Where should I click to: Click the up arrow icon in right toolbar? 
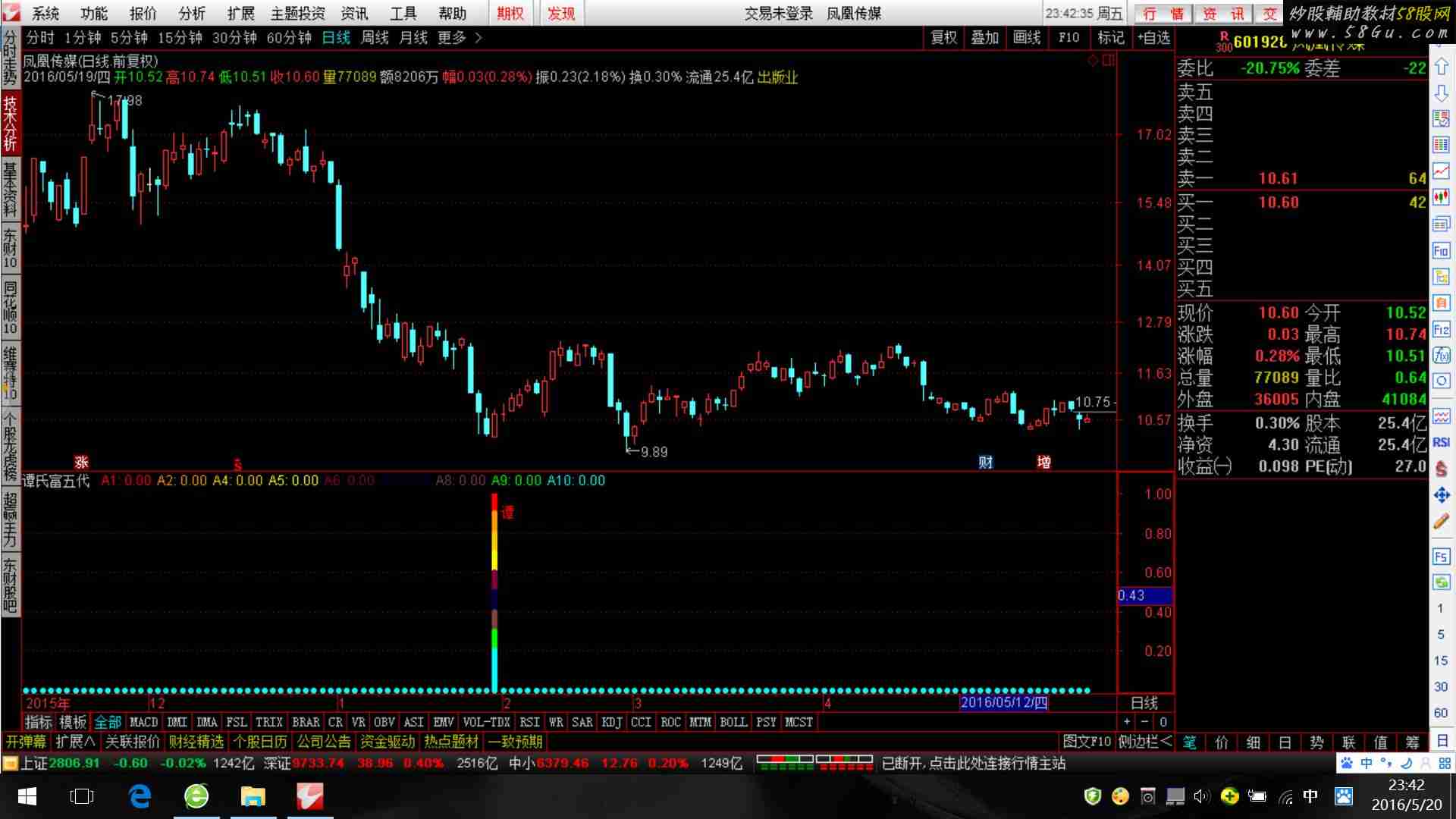[x=1441, y=67]
